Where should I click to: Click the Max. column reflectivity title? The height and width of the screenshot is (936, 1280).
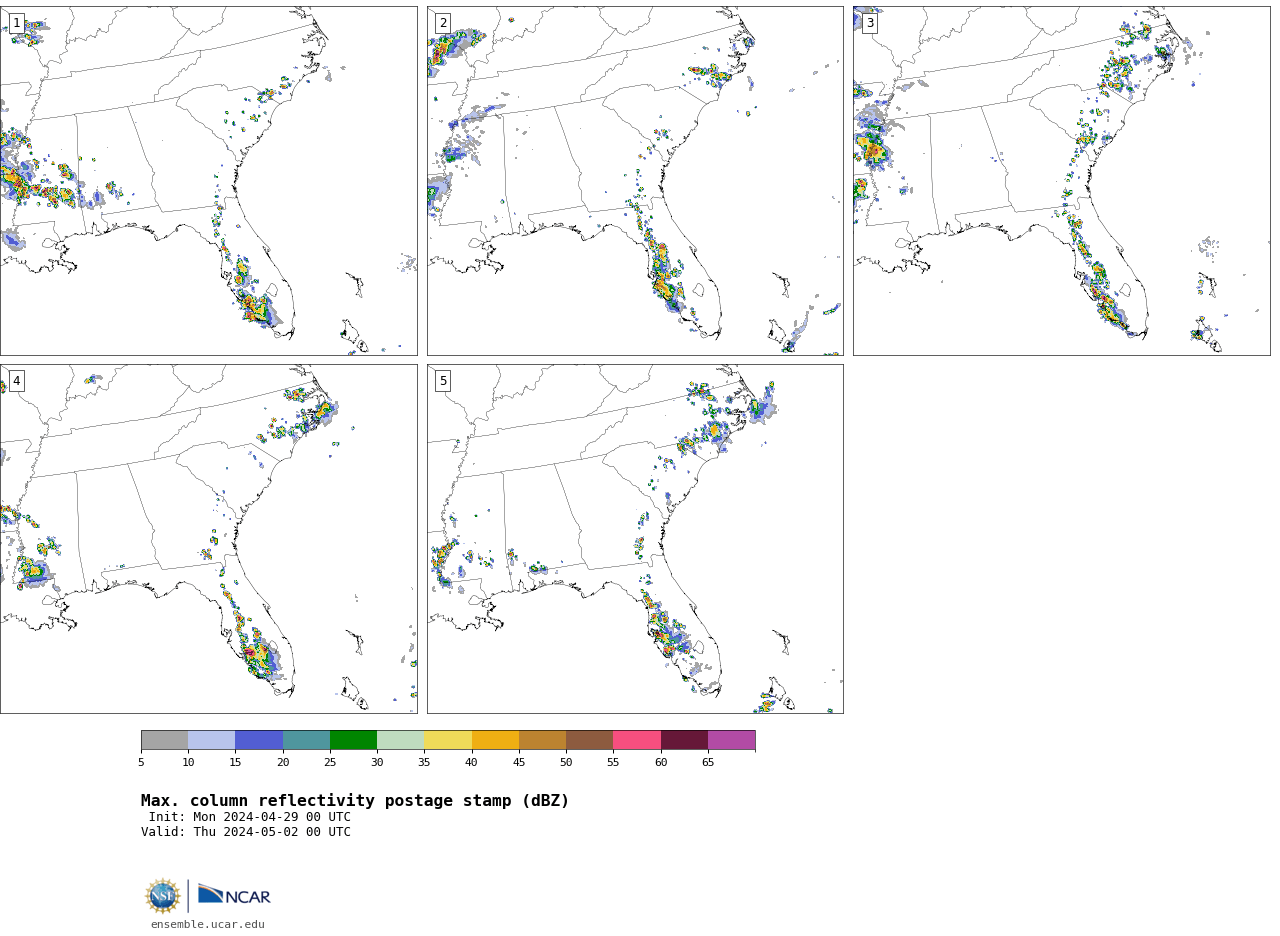click(355, 801)
